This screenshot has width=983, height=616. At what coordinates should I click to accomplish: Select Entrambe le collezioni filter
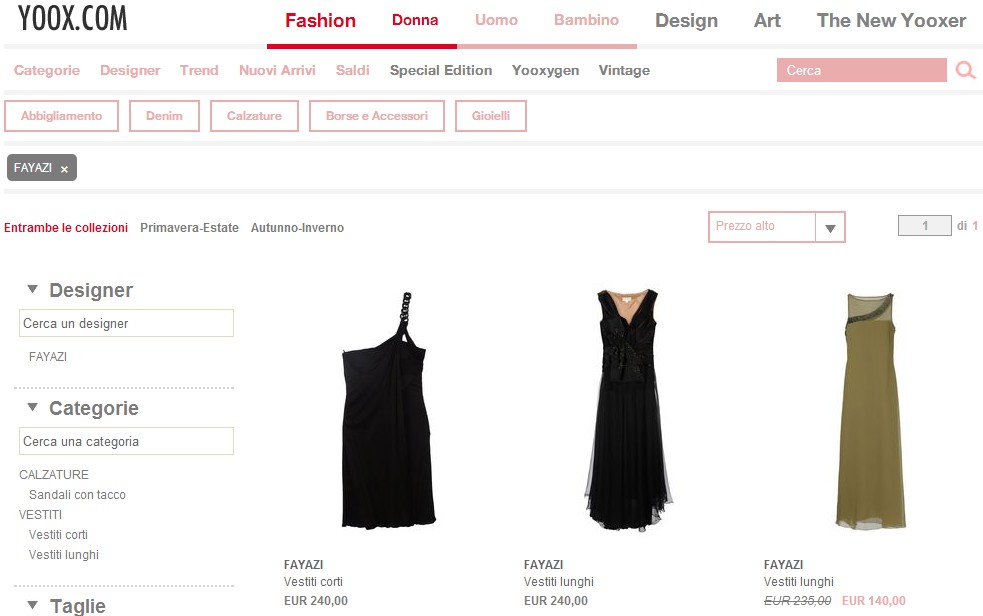pyautogui.click(x=66, y=227)
